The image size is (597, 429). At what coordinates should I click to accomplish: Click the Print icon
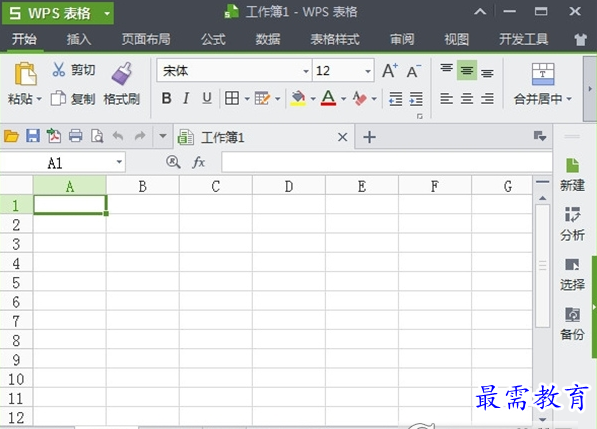point(75,136)
